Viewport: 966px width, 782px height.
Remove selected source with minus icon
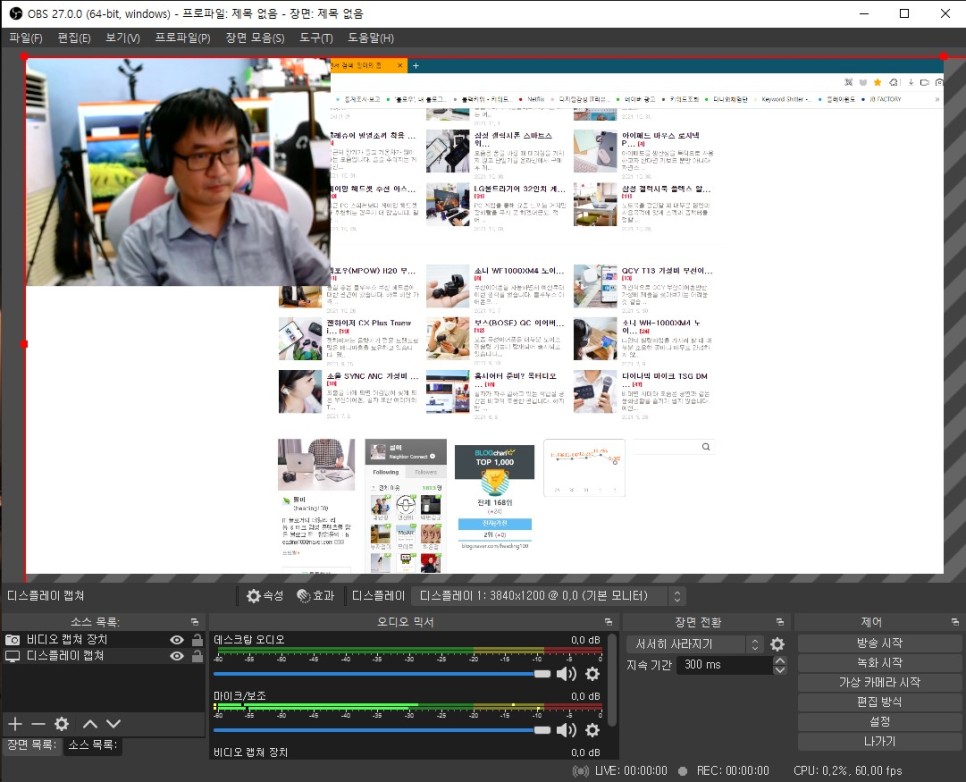pos(38,723)
